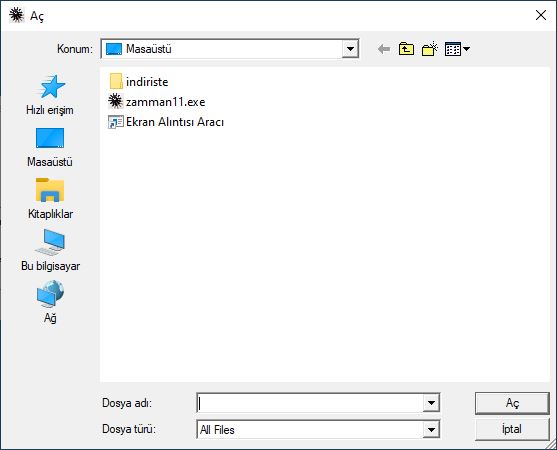Go back using the gray arrow icon
Screen dimensions: 557x450
(384, 49)
